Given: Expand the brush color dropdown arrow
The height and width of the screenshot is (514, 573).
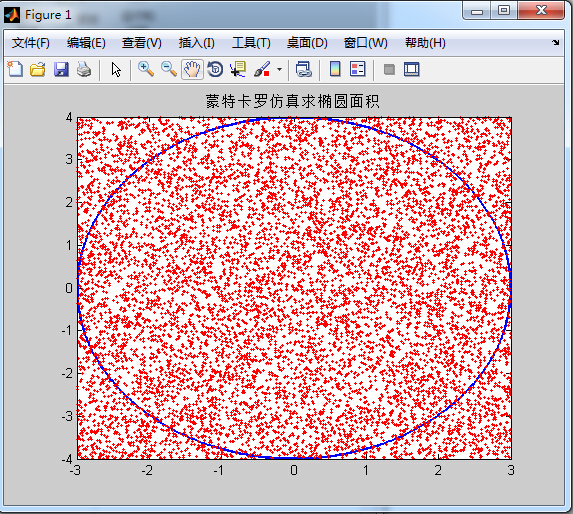Looking at the screenshot, I should click(280, 69).
